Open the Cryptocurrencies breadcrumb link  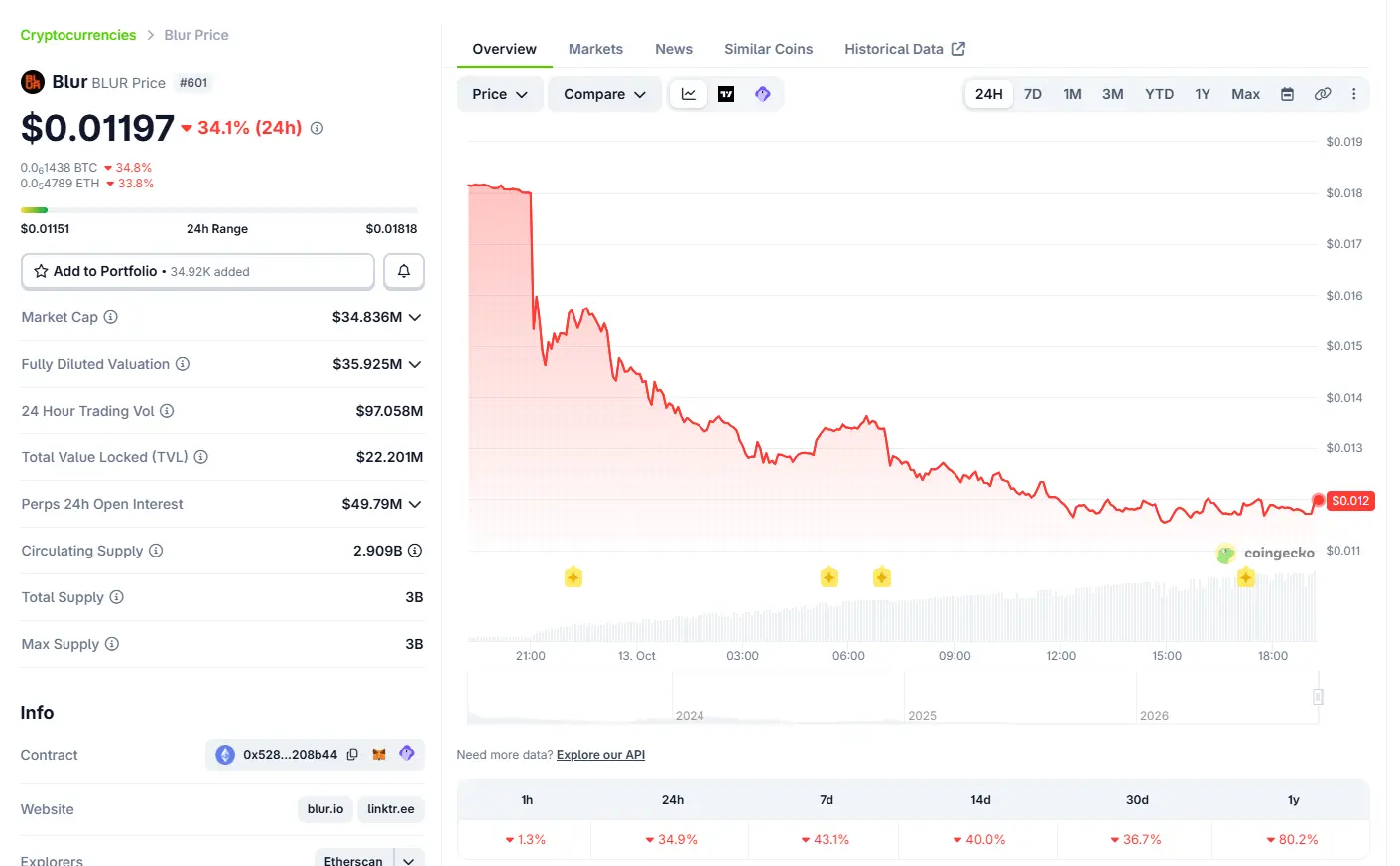point(78,35)
